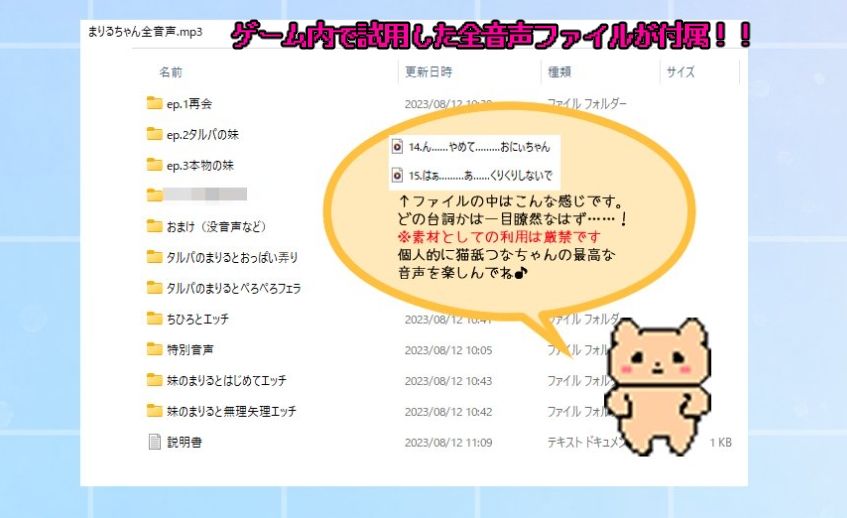
Task: Click the 2023/08/12 10:05 date for 特別音声
Action: pos(448,351)
